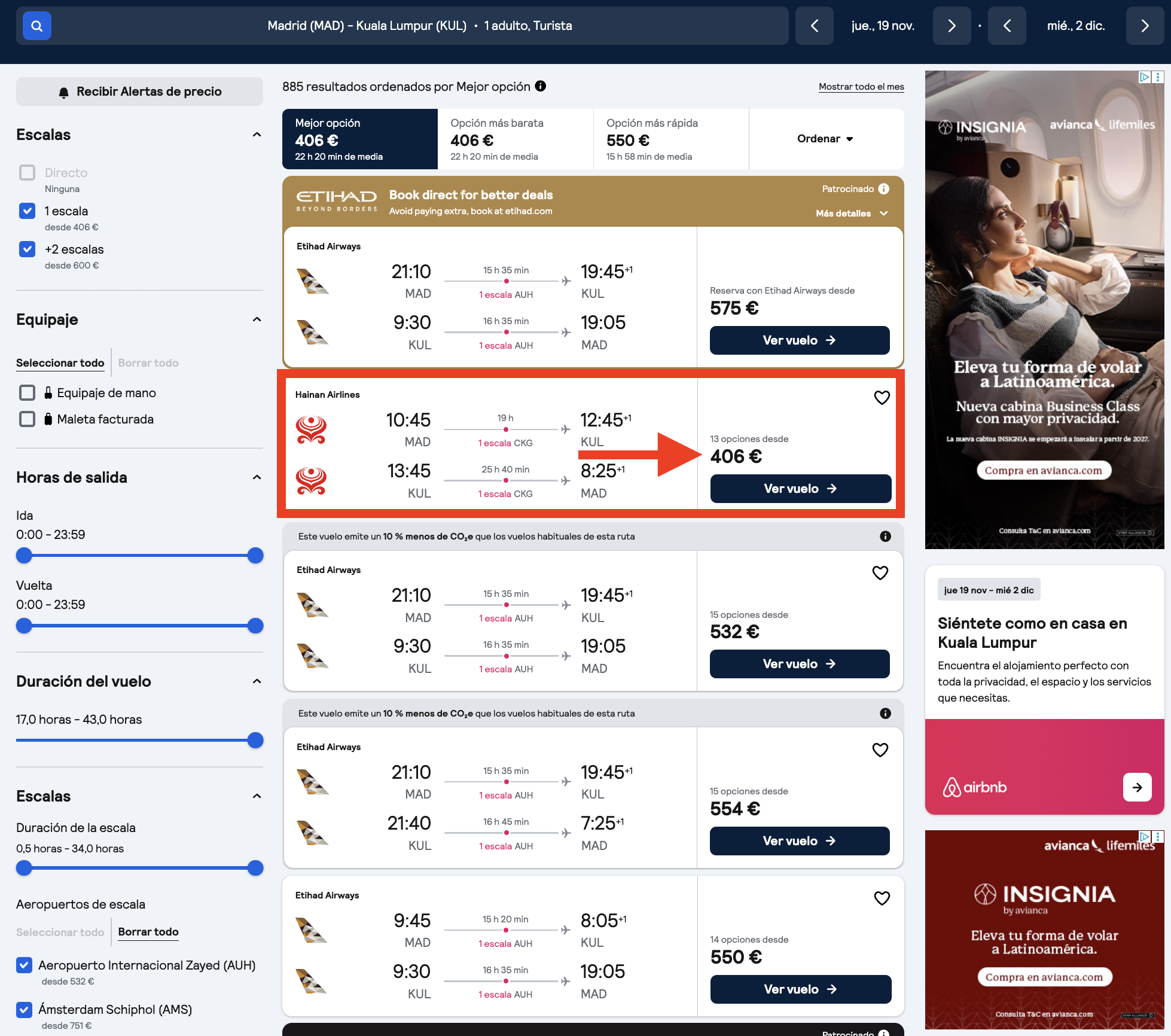Image resolution: width=1171 pixels, height=1036 pixels.
Task: Uncheck the 1 escala checkbox
Action: 27,211
